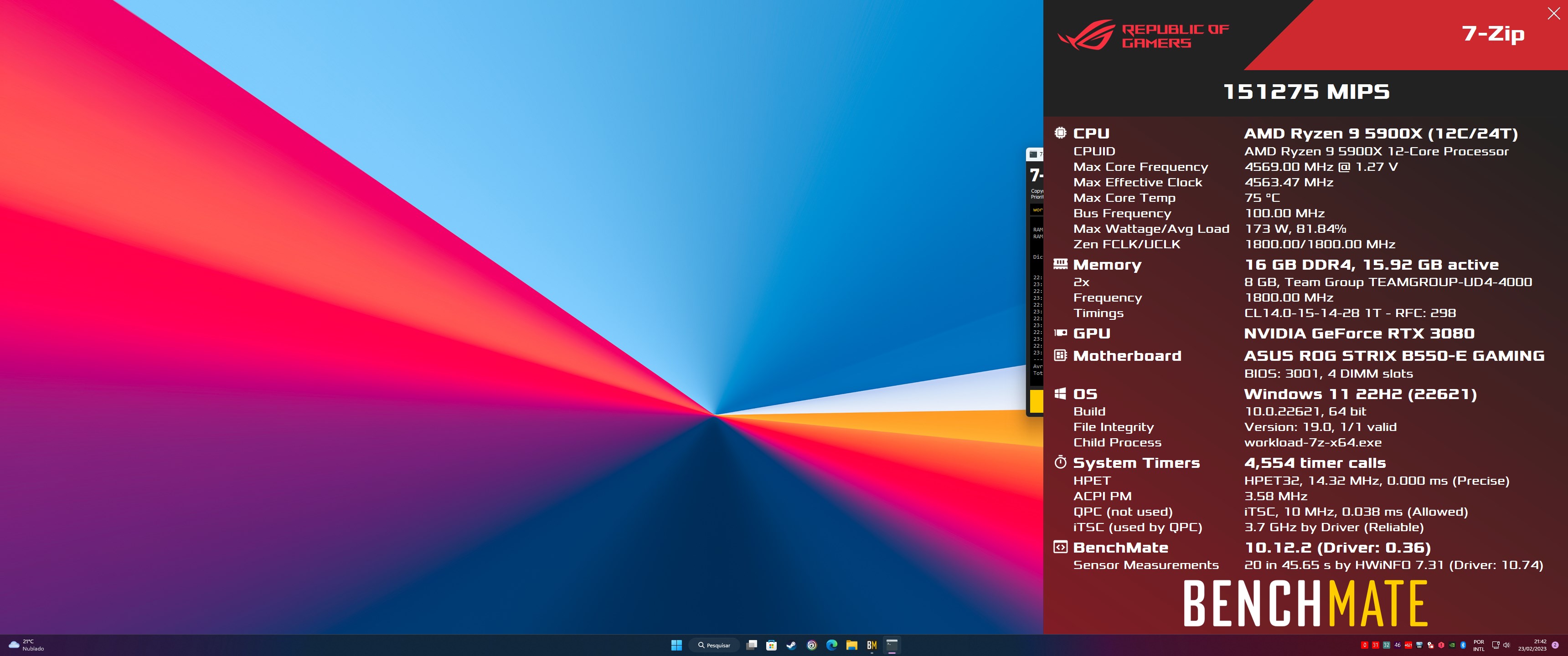Viewport: 1568px width, 656px height.
Task: Click the ASUS ROG STRIX B550-E GAMING text
Action: point(1394,355)
